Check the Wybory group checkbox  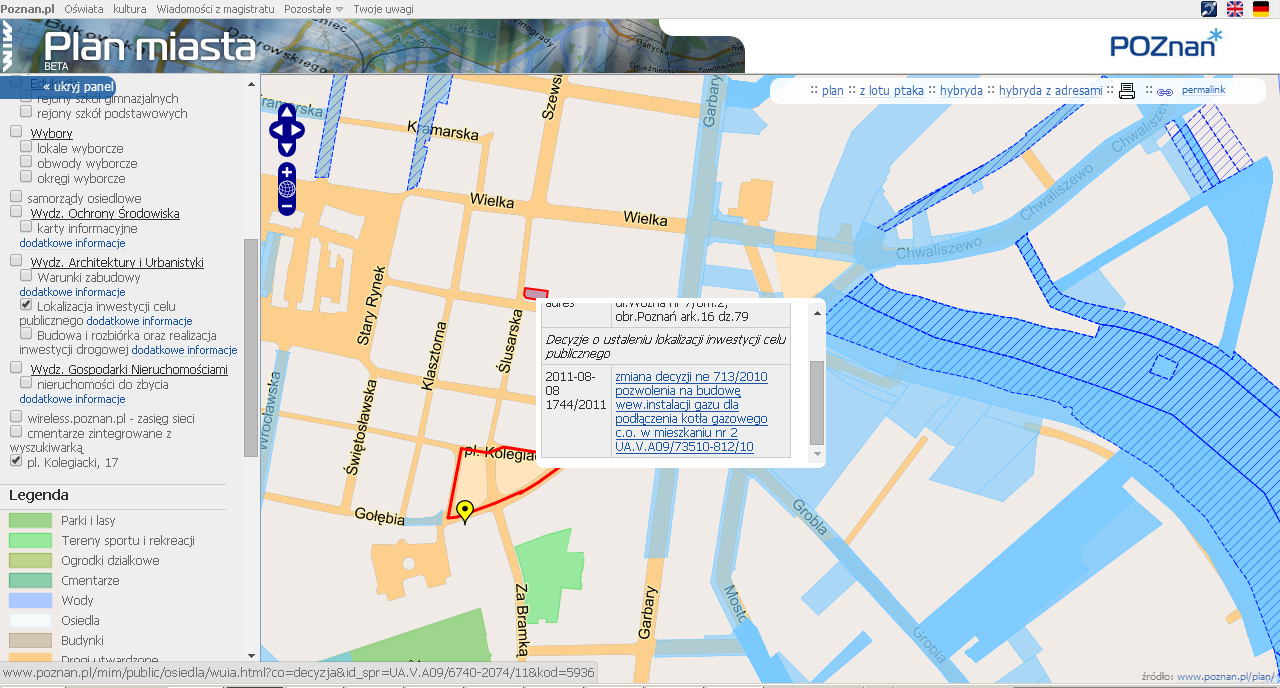16,132
